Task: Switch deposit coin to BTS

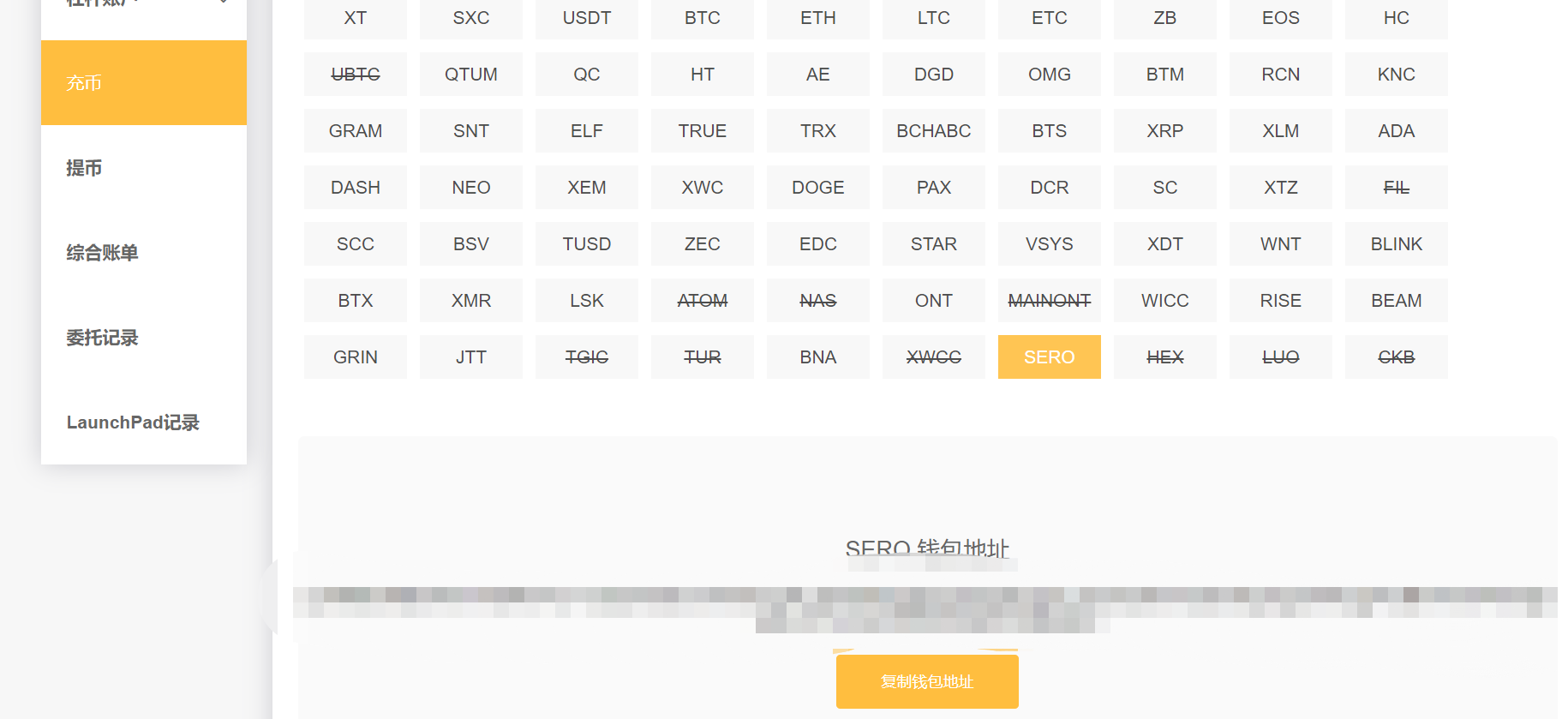Action: pos(1050,131)
